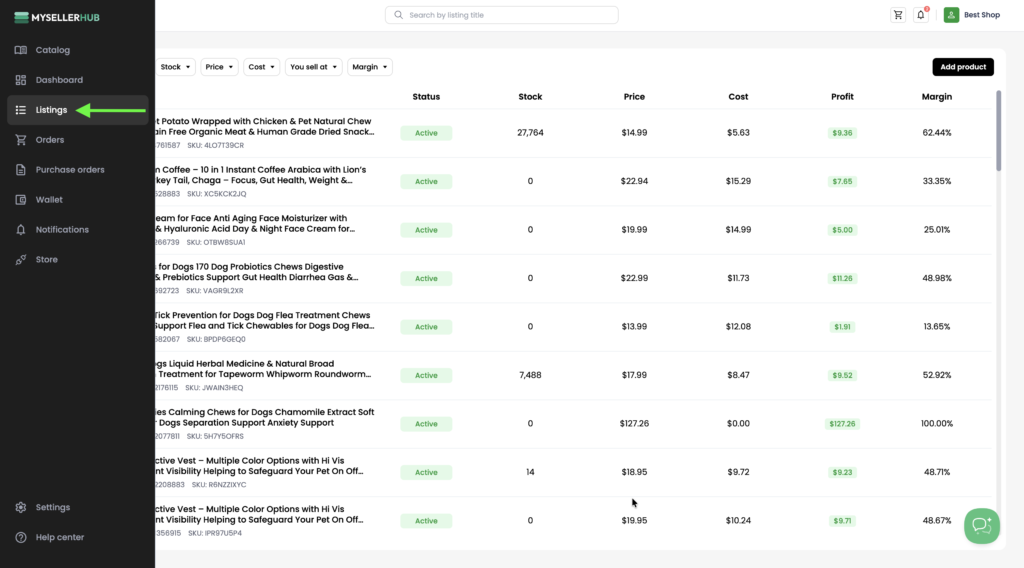Go to Store menu item
This screenshot has height=568, width=1024.
point(46,260)
